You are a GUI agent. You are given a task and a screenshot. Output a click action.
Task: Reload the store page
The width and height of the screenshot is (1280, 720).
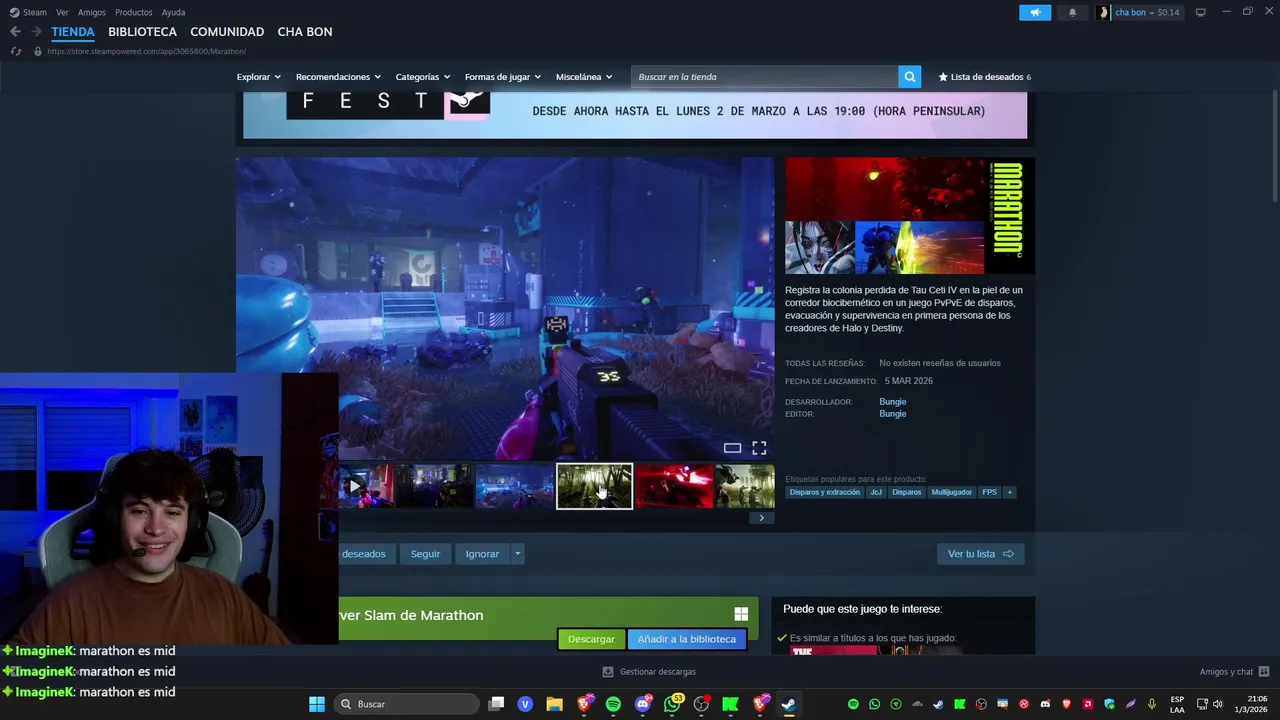coord(15,51)
